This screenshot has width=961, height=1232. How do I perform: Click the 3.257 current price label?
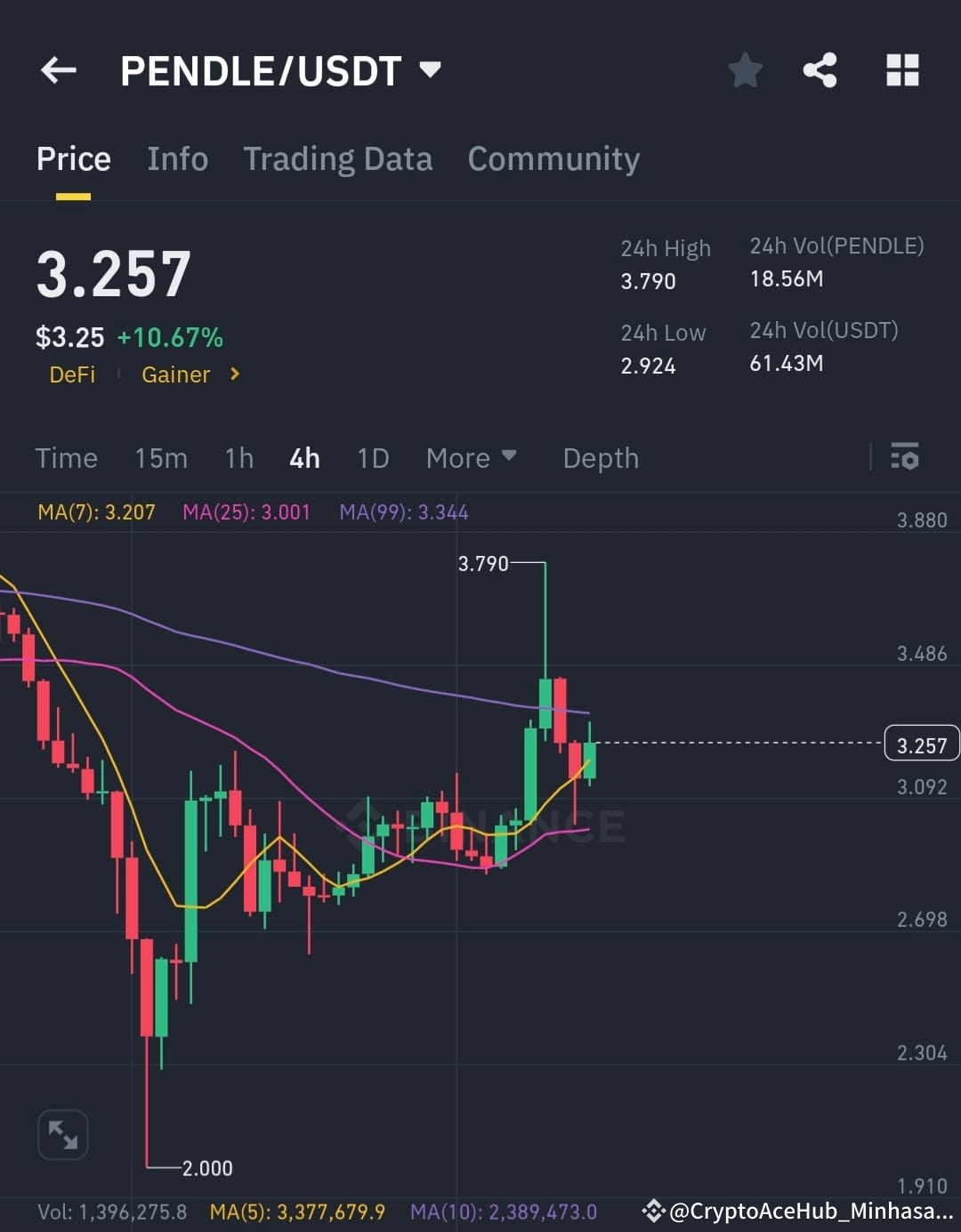(921, 744)
